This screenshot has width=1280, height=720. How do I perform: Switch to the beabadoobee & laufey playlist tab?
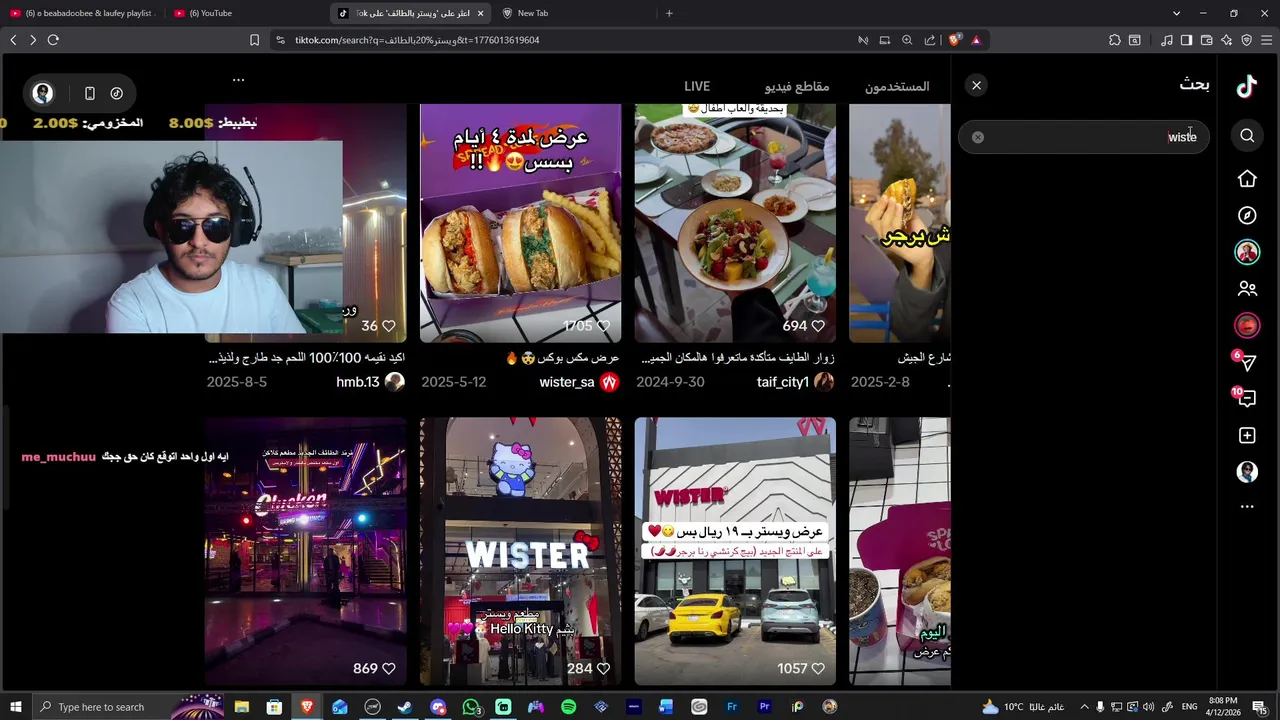pyautogui.click(x=82, y=13)
